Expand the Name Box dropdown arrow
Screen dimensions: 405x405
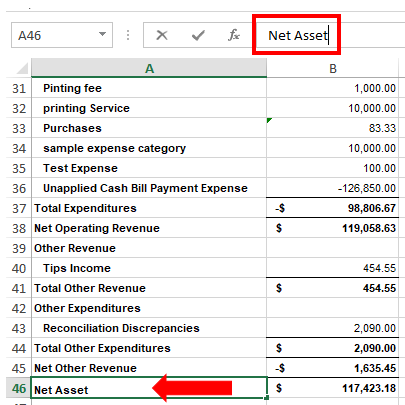point(103,34)
